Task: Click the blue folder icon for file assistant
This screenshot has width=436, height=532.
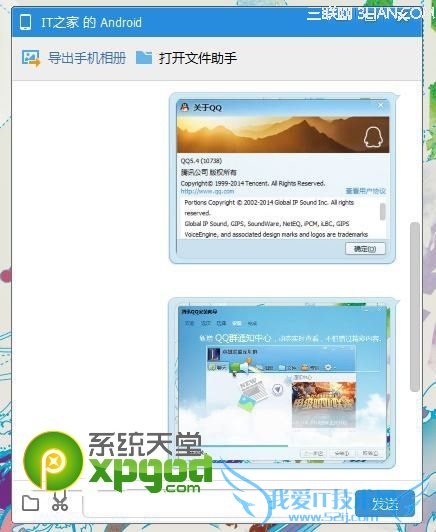Action: pyautogui.click(x=144, y=58)
